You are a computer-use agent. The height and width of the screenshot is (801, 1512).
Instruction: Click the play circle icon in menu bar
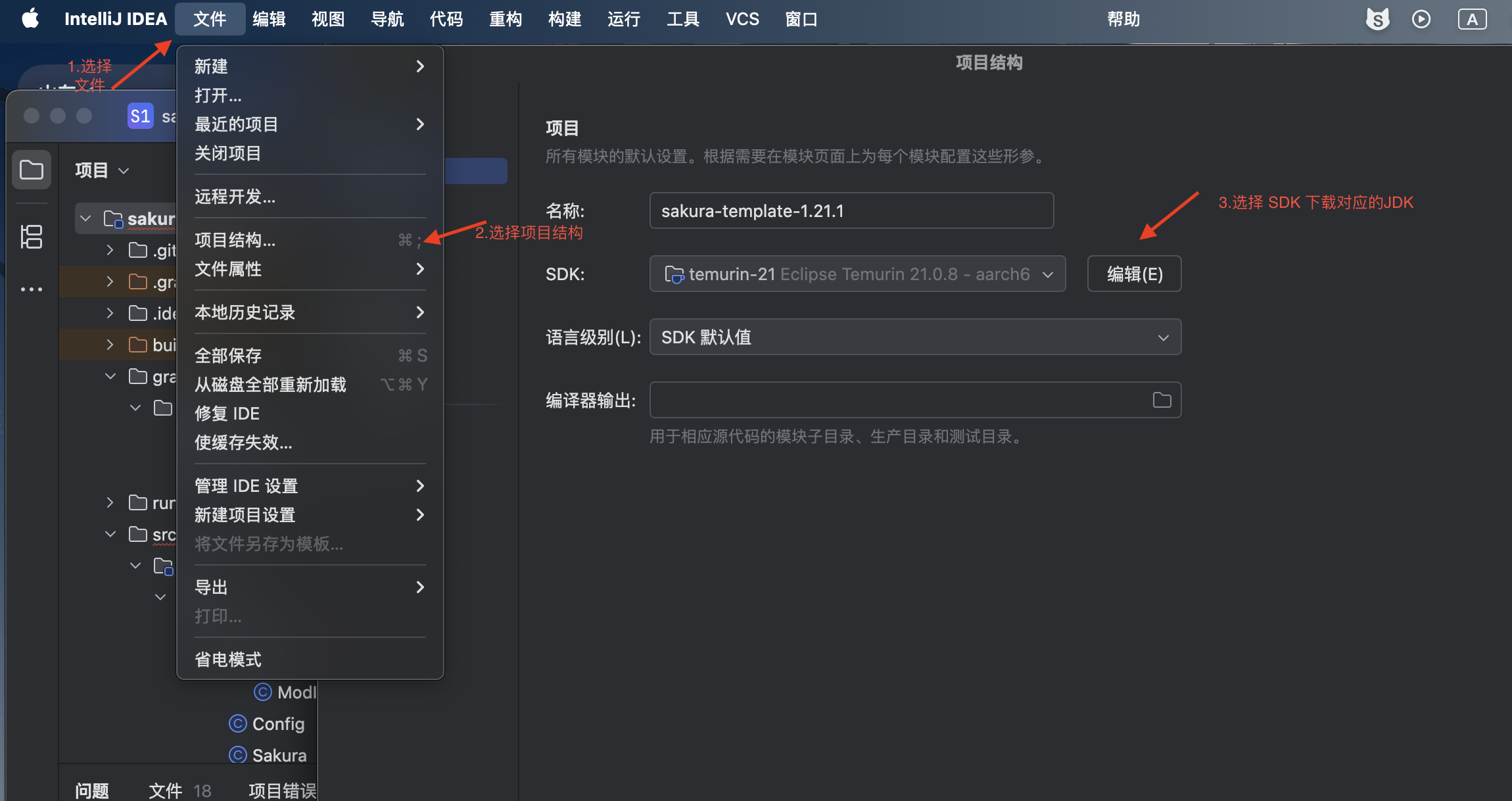pos(1421,19)
